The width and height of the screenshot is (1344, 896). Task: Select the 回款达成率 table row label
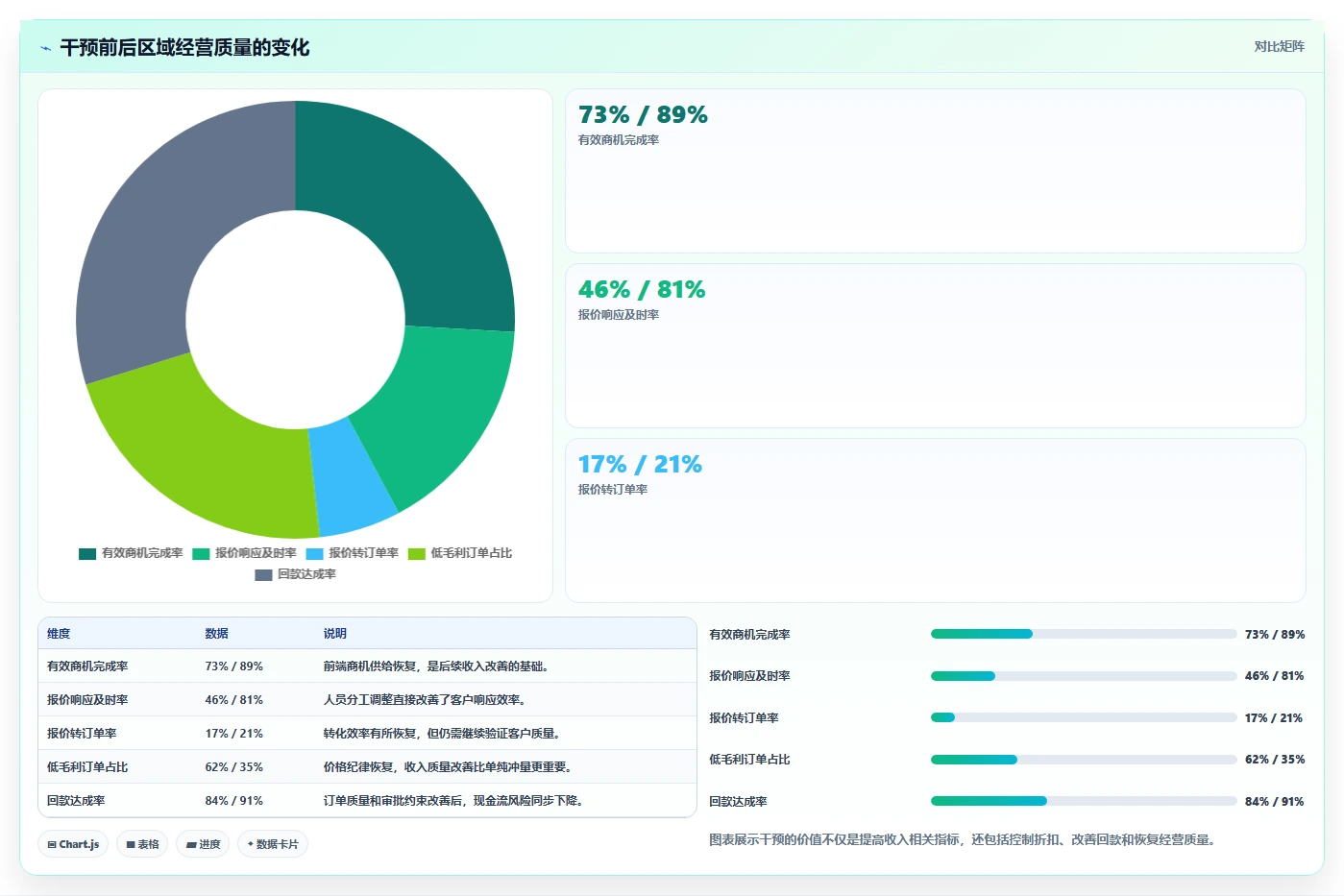(x=76, y=801)
